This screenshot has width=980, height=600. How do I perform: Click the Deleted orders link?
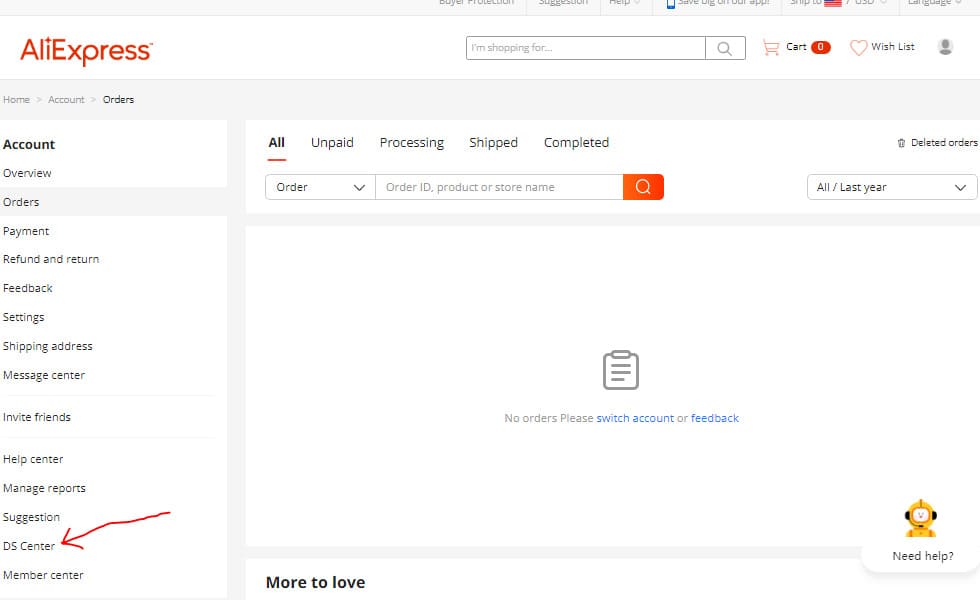pos(944,142)
